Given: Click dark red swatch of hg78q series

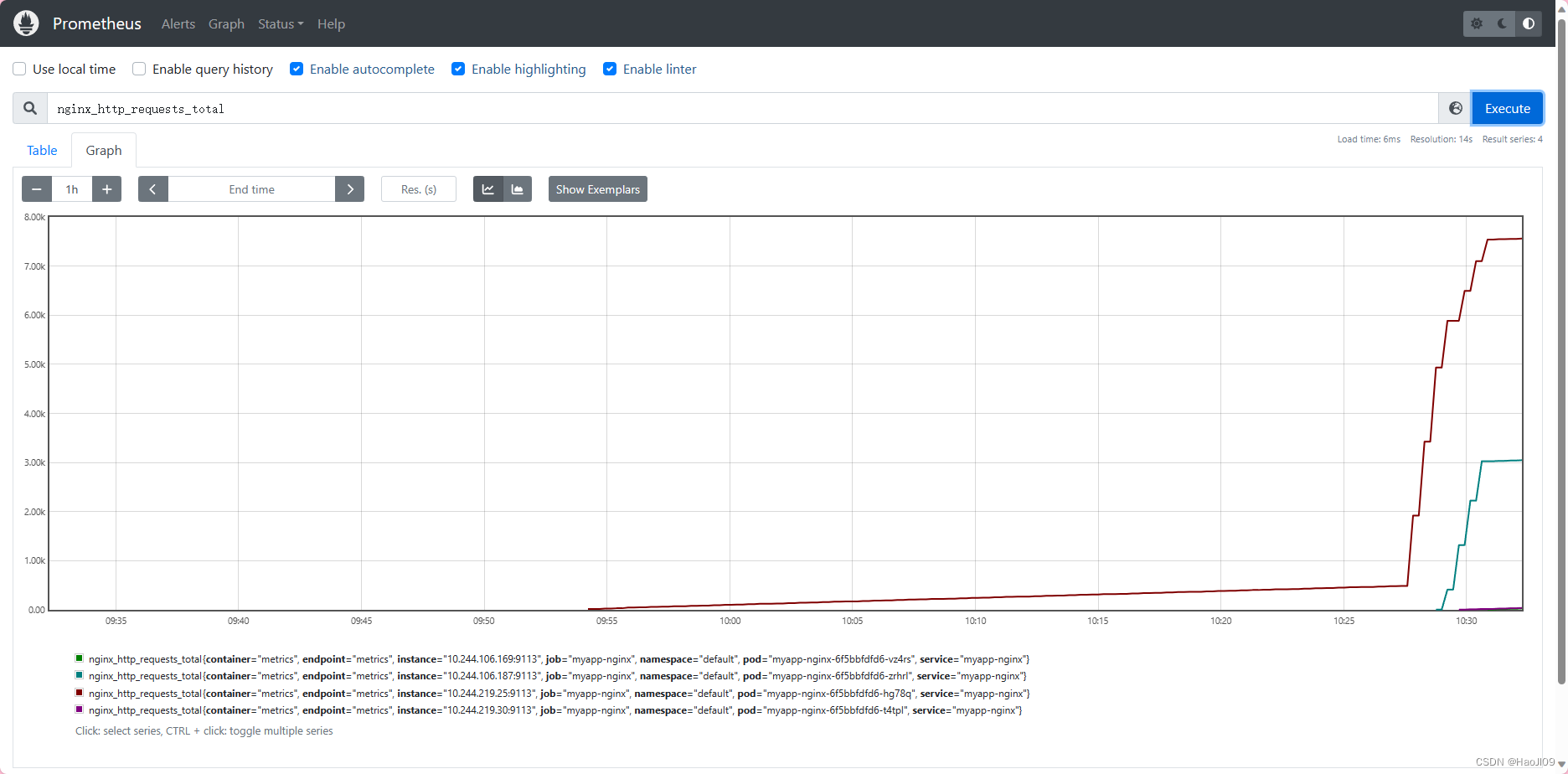Looking at the screenshot, I should pos(80,693).
